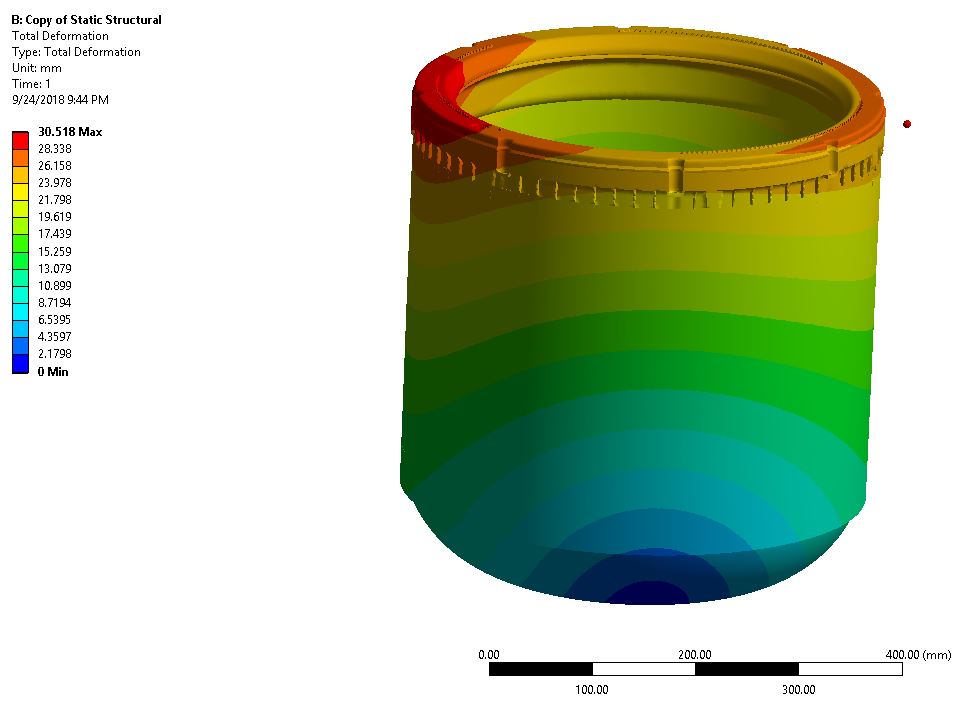Click the '400.00 (mm)' scale ruler label
Image resolution: width=976 pixels, height=705 pixels.
click(x=918, y=655)
